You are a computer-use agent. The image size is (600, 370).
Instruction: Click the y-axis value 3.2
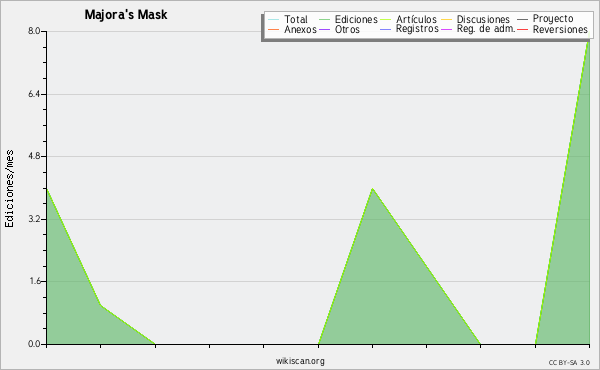pos(34,219)
